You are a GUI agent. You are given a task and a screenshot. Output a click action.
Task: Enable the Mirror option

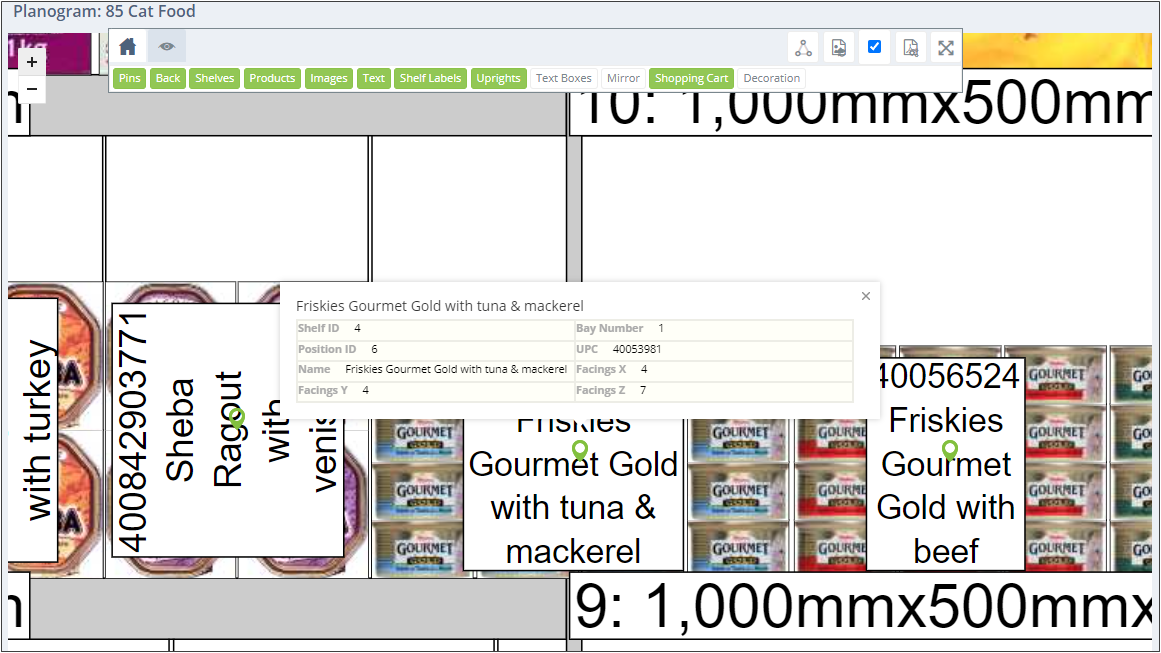(623, 78)
